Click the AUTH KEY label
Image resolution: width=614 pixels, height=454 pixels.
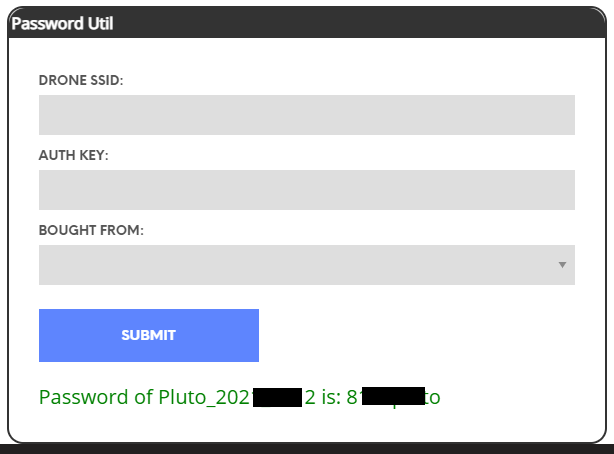(x=73, y=155)
